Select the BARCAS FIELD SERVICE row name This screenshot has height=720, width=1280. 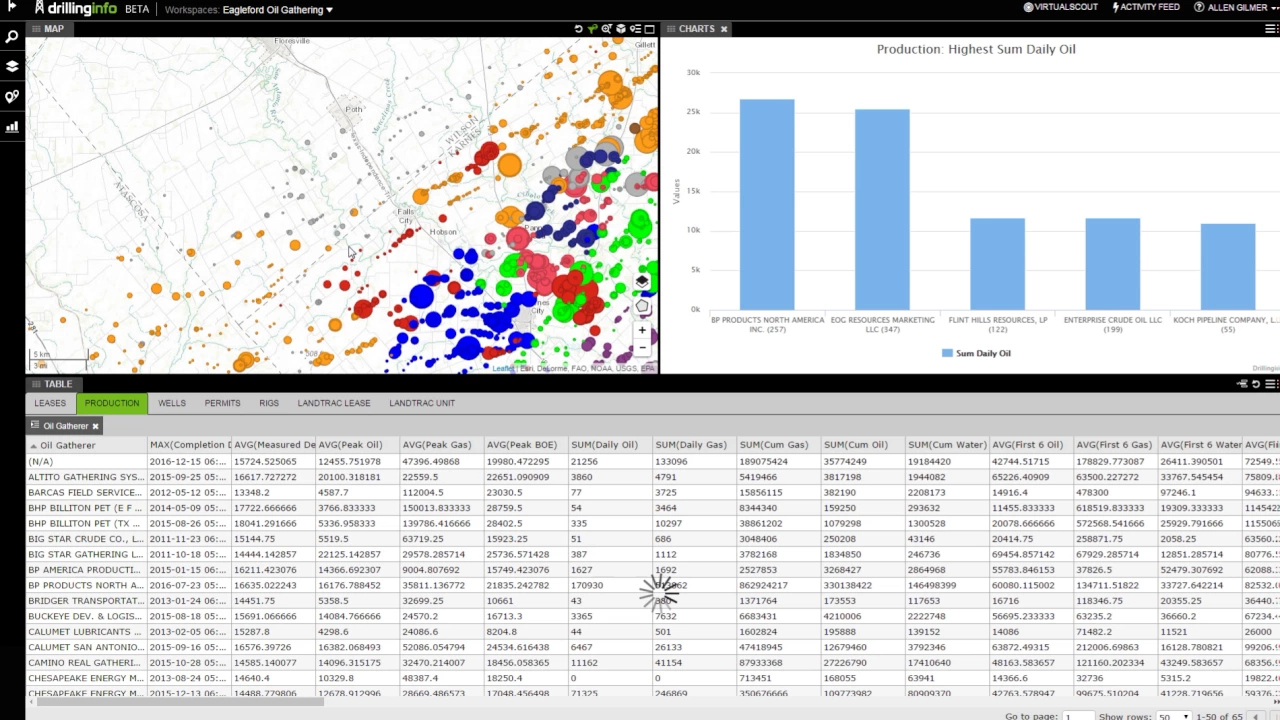pos(85,492)
